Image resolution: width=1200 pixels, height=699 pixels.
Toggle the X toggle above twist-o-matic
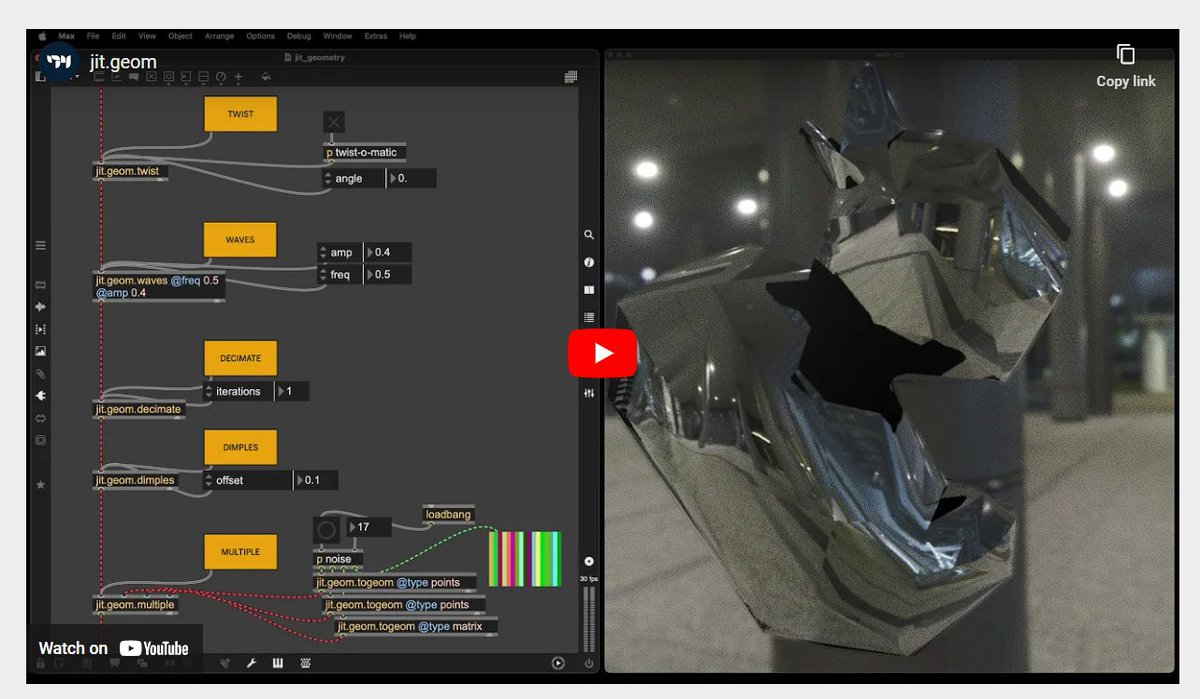coord(334,122)
